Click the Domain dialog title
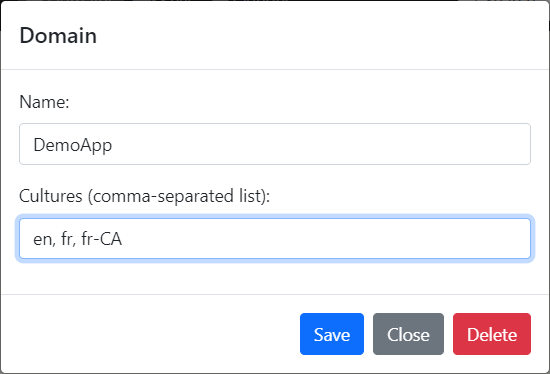Viewport: 550px width, 374px height. click(x=58, y=35)
